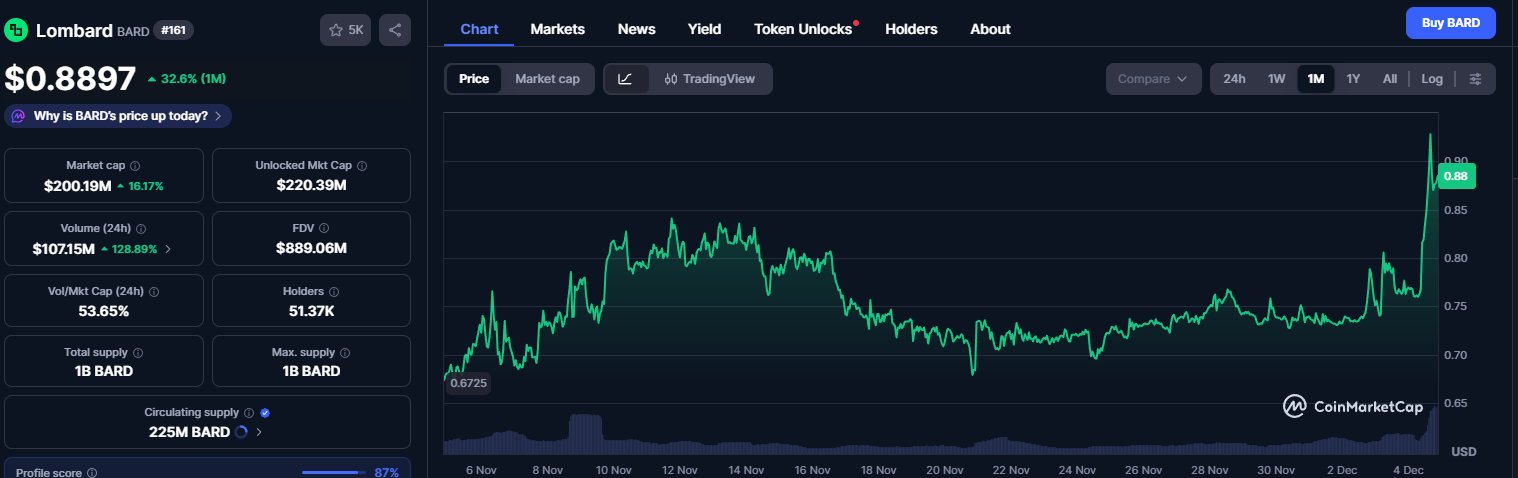Viewport: 1518px width, 478px height.
Task: Click the Market cap info icon
Action: 135,166
